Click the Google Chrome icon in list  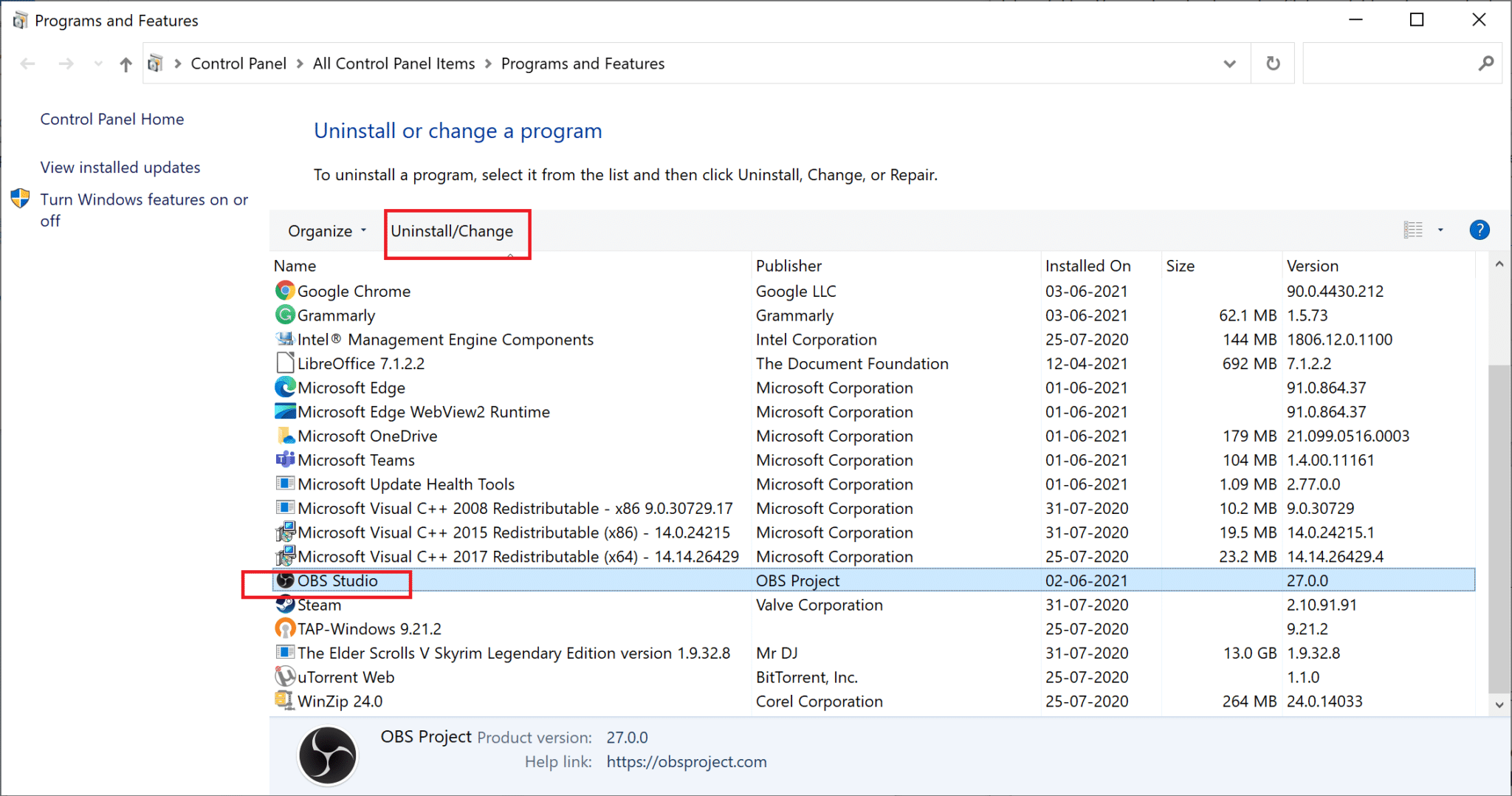pyautogui.click(x=285, y=291)
